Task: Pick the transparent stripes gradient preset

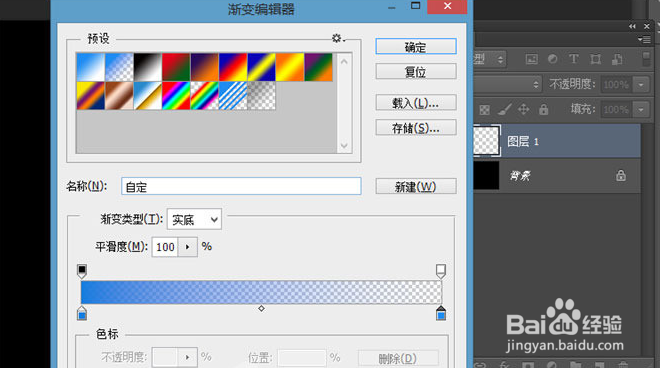Action: pyautogui.click(x=233, y=96)
